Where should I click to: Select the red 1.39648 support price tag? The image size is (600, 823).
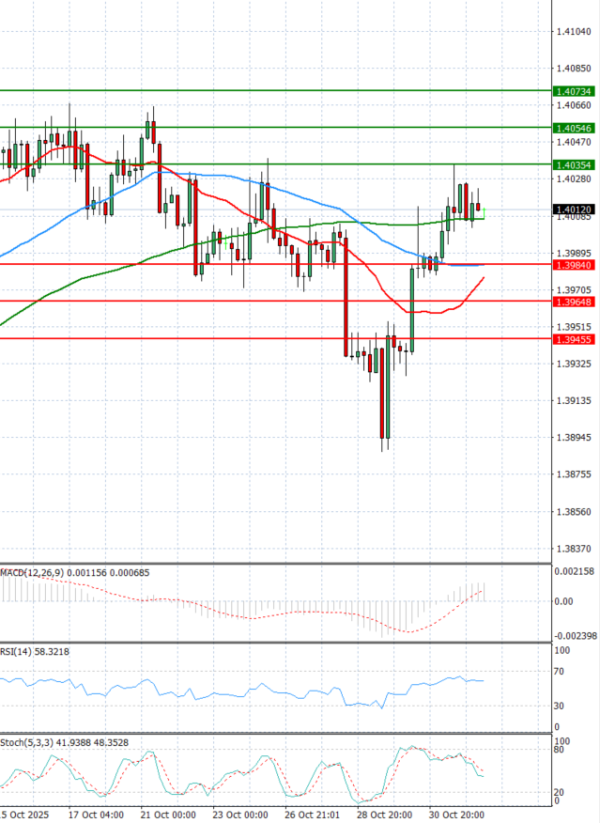574,301
